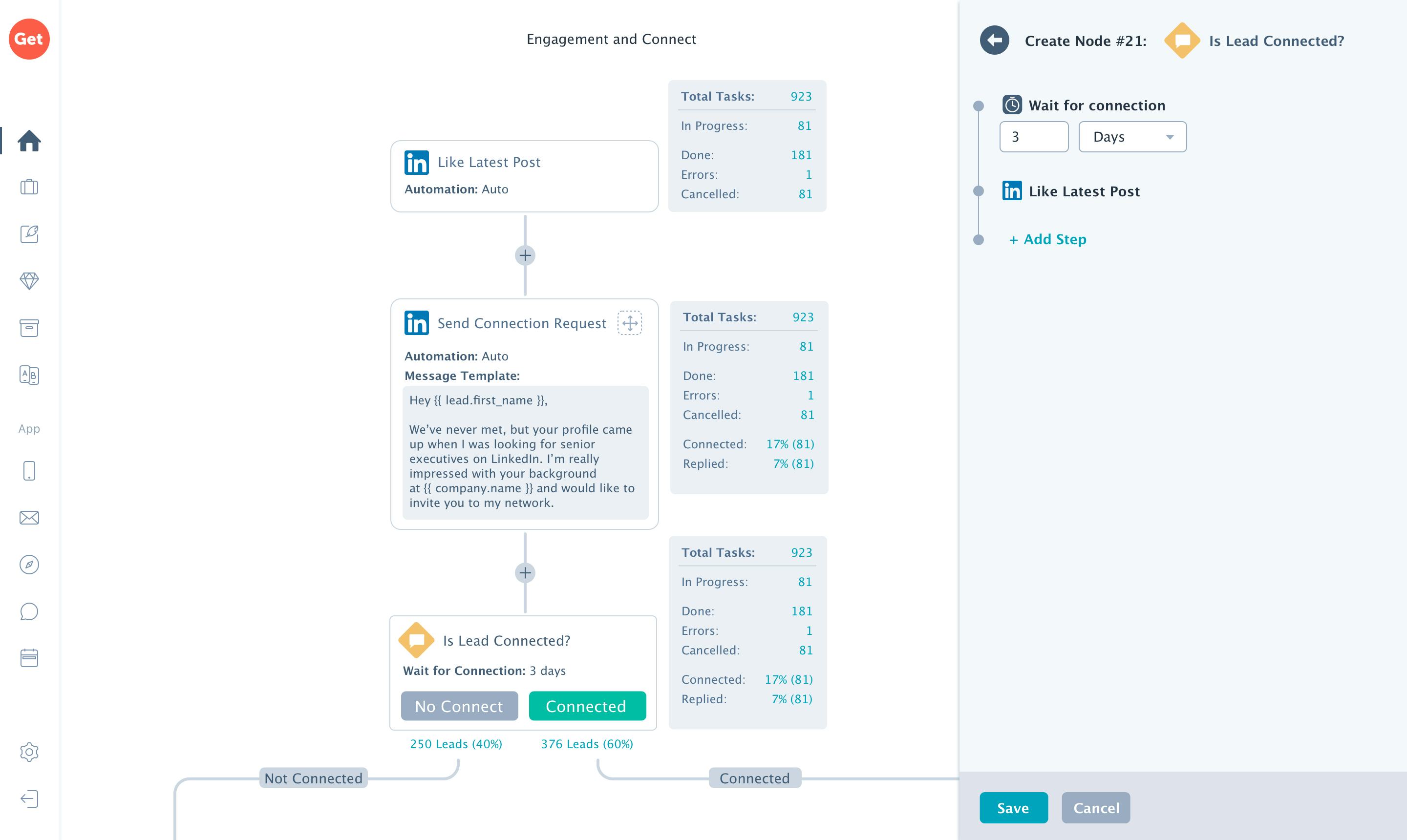Select the Connected branch toggle

point(587,706)
